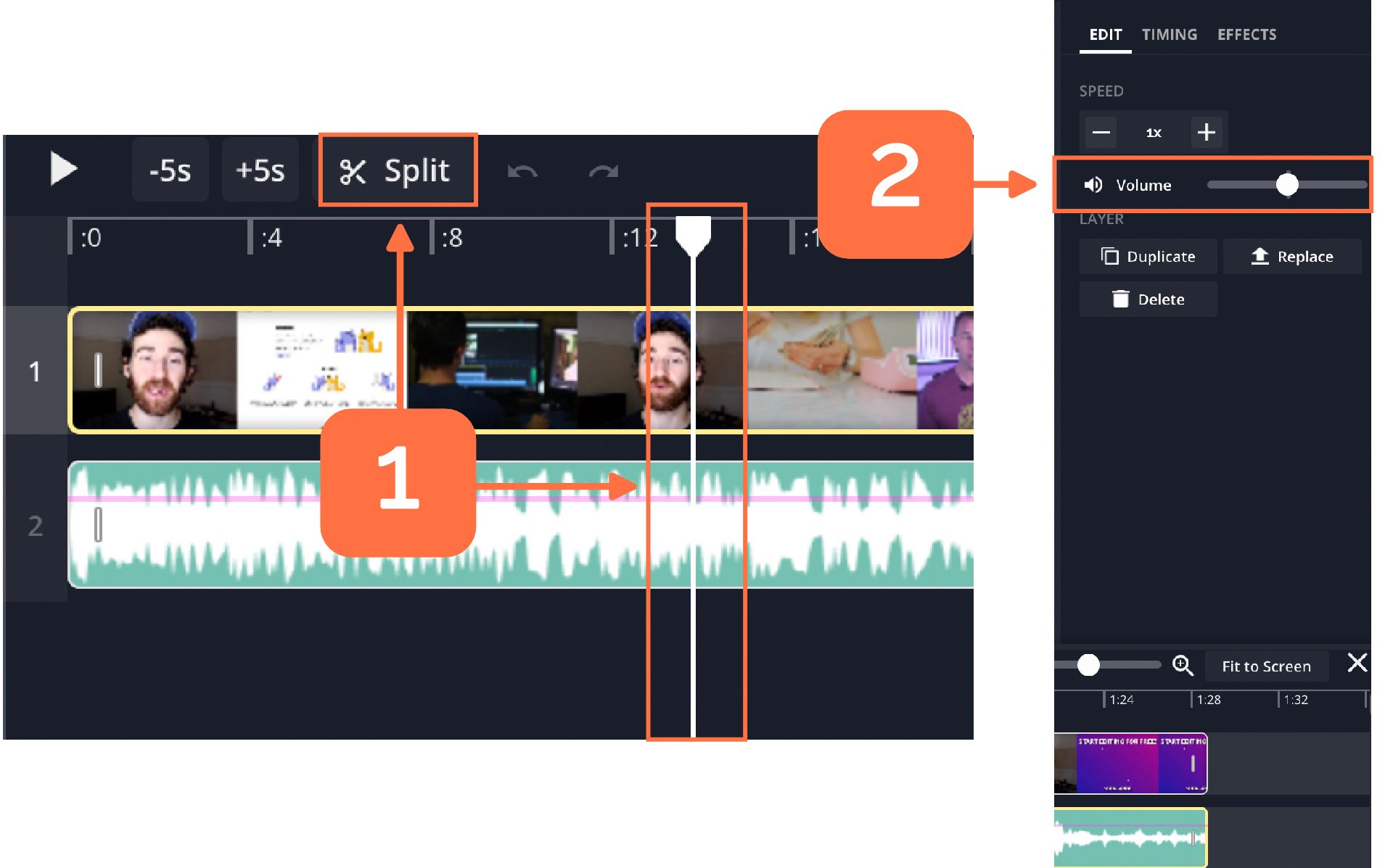This screenshot has width=1393, height=868.
Task: Click the Fit to Screen button
Action: [x=1266, y=666]
